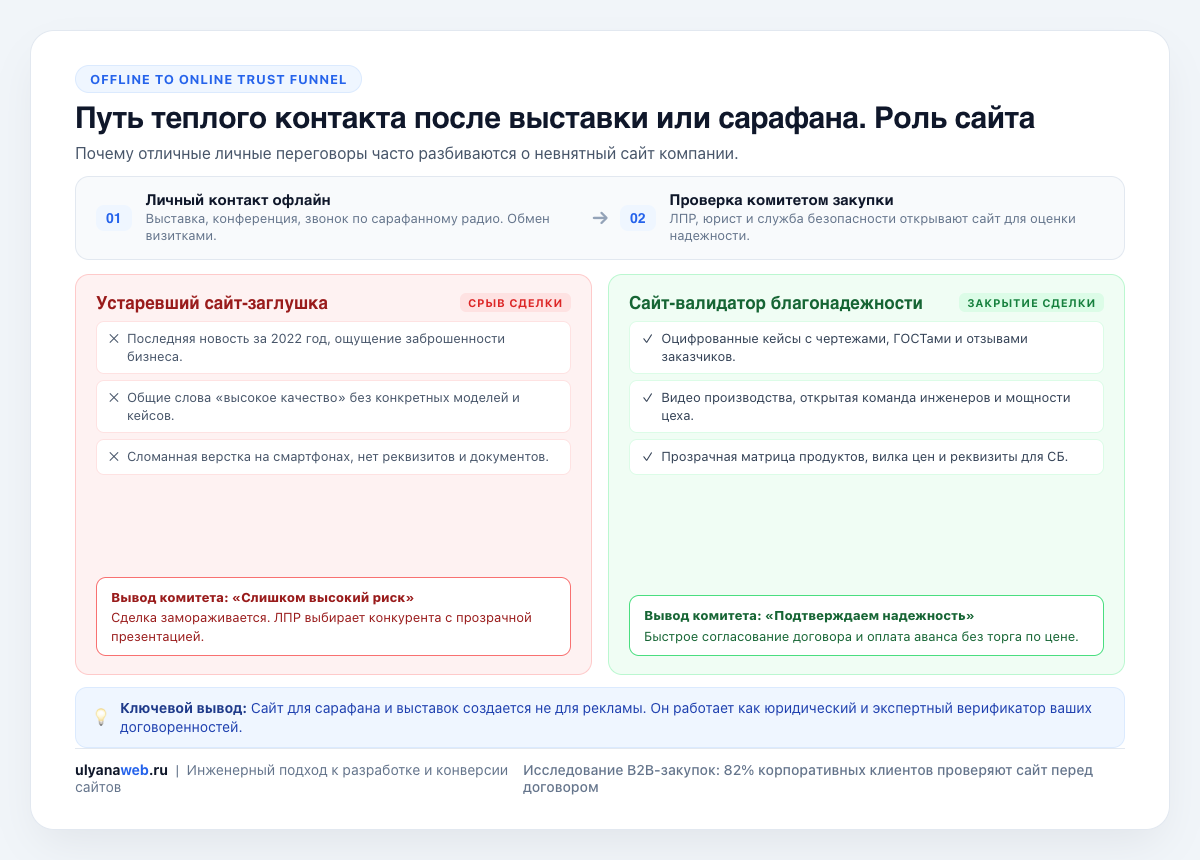Click the 'Устаревший сайт-заглушка' card title

pos(212,303)
